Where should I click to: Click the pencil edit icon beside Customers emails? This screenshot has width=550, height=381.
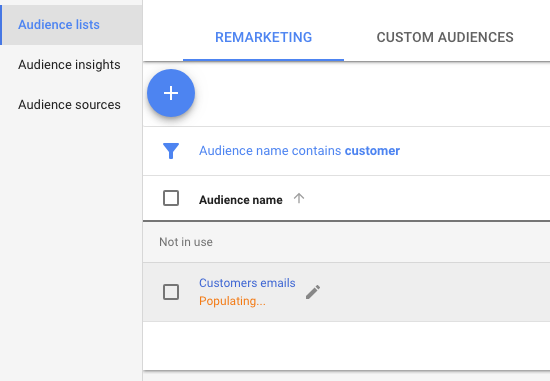click(313, 292)
